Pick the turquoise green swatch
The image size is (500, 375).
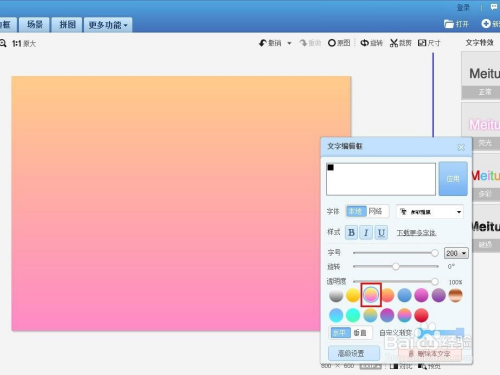pos(353,315)
